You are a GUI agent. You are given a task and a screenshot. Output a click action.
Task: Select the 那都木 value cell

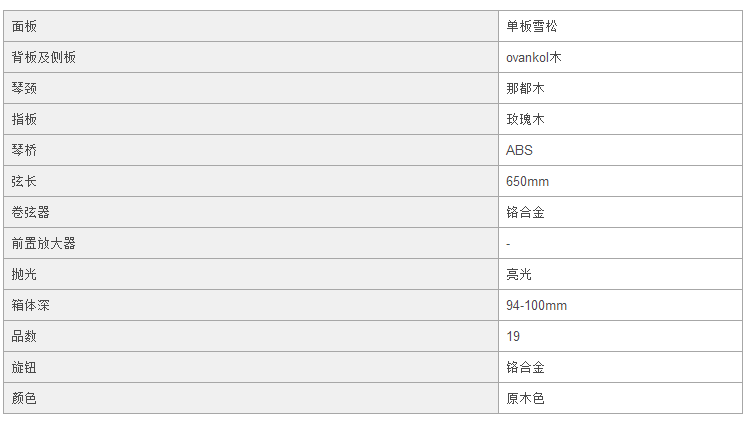pyautogui.click(x=621, y=88)
